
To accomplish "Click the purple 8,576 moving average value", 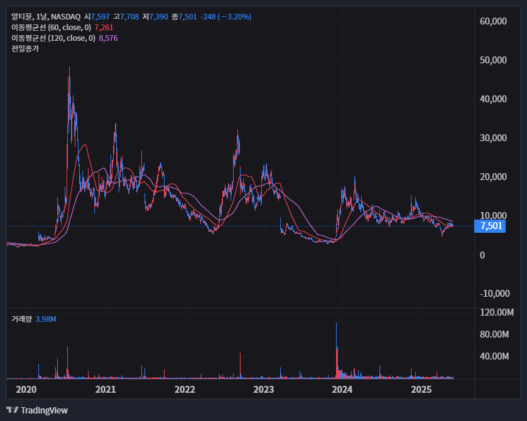I will coord(108,38).
